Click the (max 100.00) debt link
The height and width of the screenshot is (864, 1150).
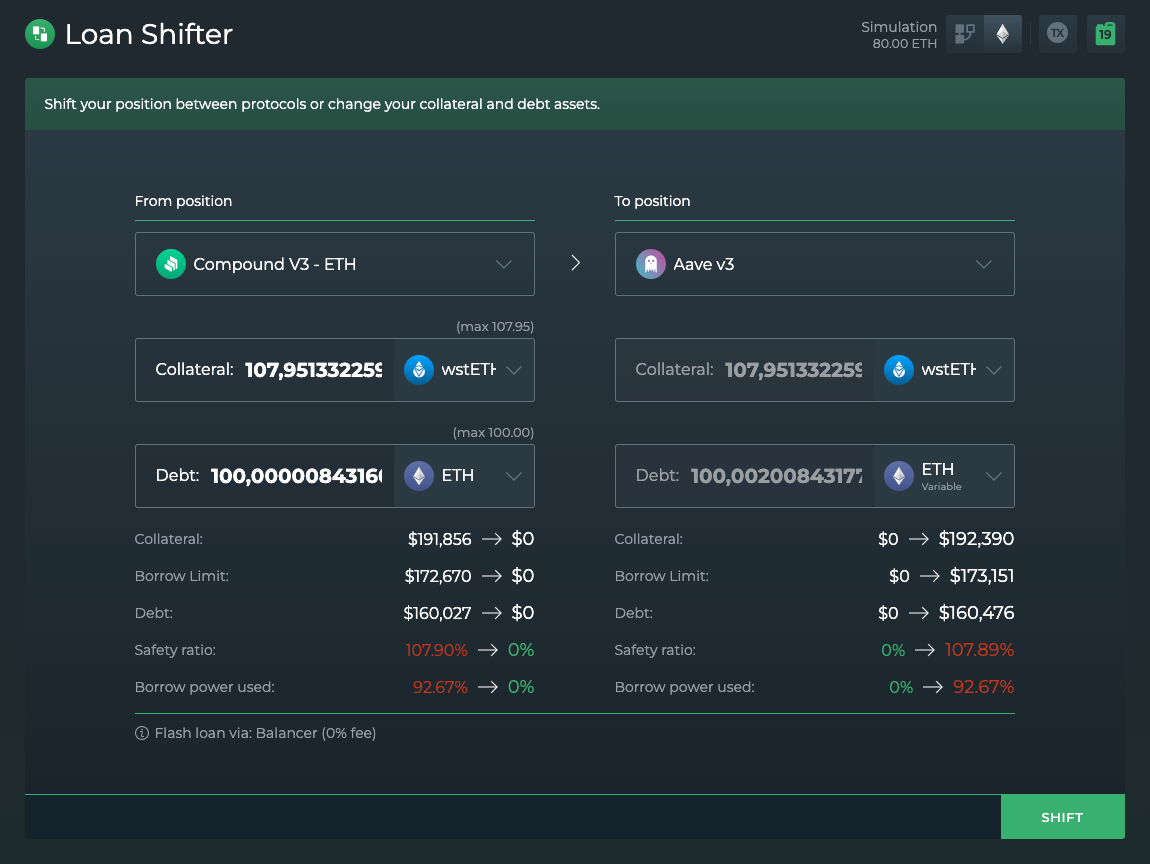point(494,432)
